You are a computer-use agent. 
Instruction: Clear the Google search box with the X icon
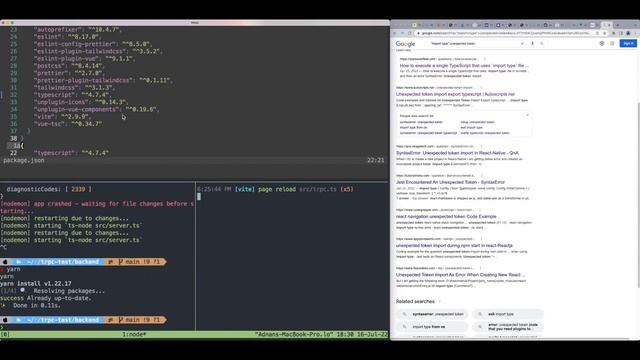tap(522, 44)
